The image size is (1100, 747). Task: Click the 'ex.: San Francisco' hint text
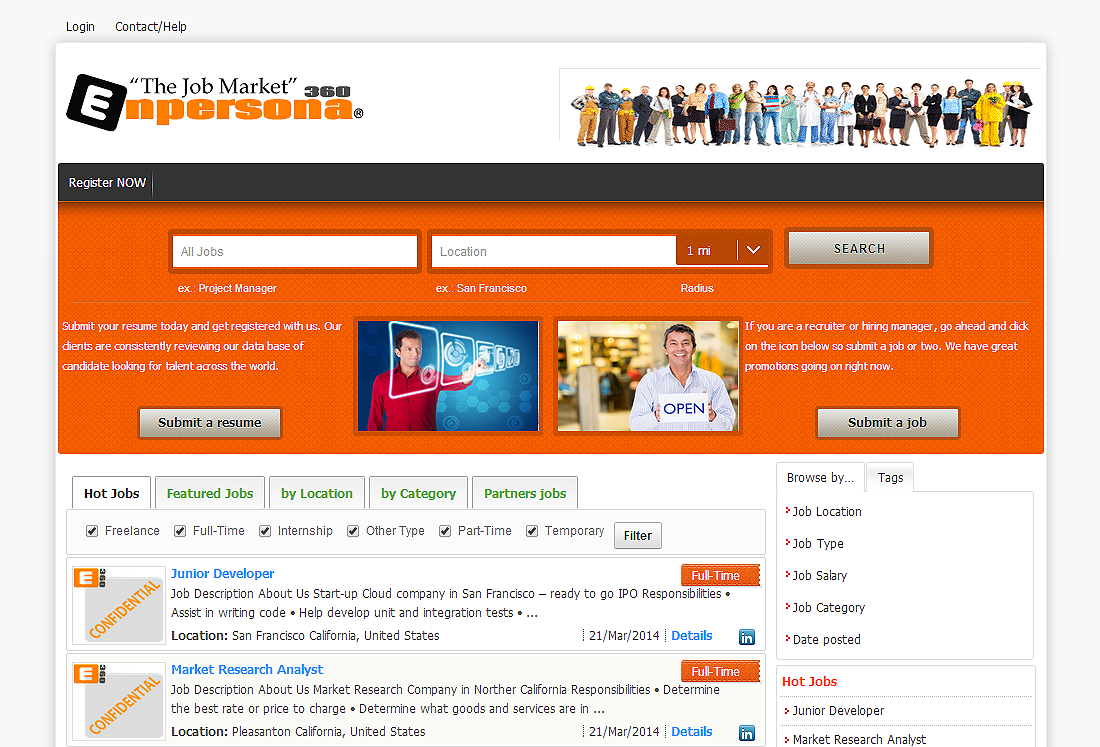tap(481, 288)
